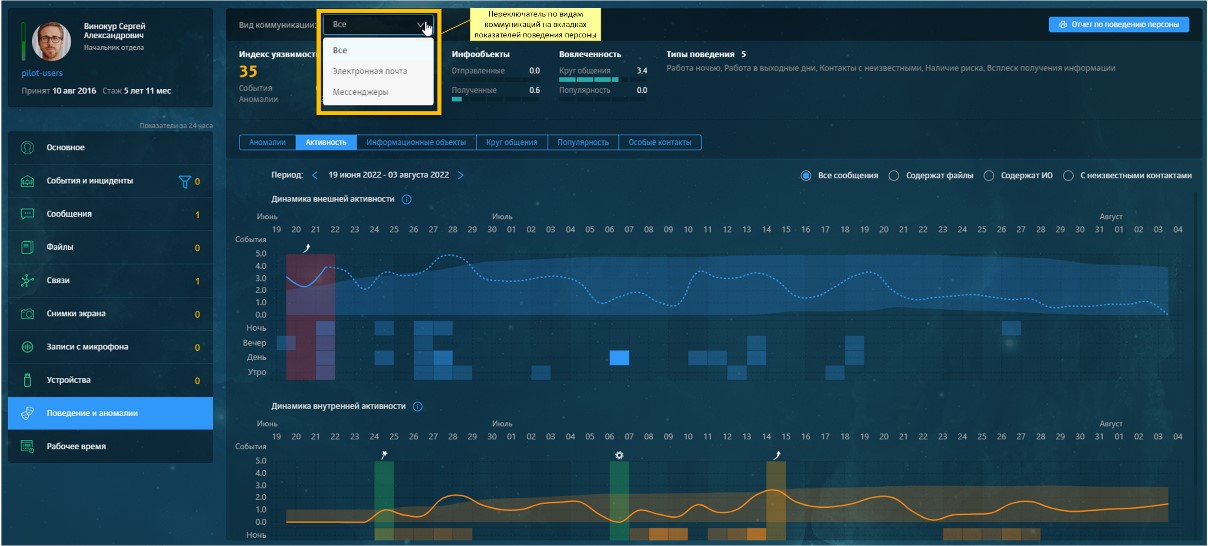Click the Типы поведения heading
The width and height of the screenshot is (1208, 546).
[x=700, y=54]
